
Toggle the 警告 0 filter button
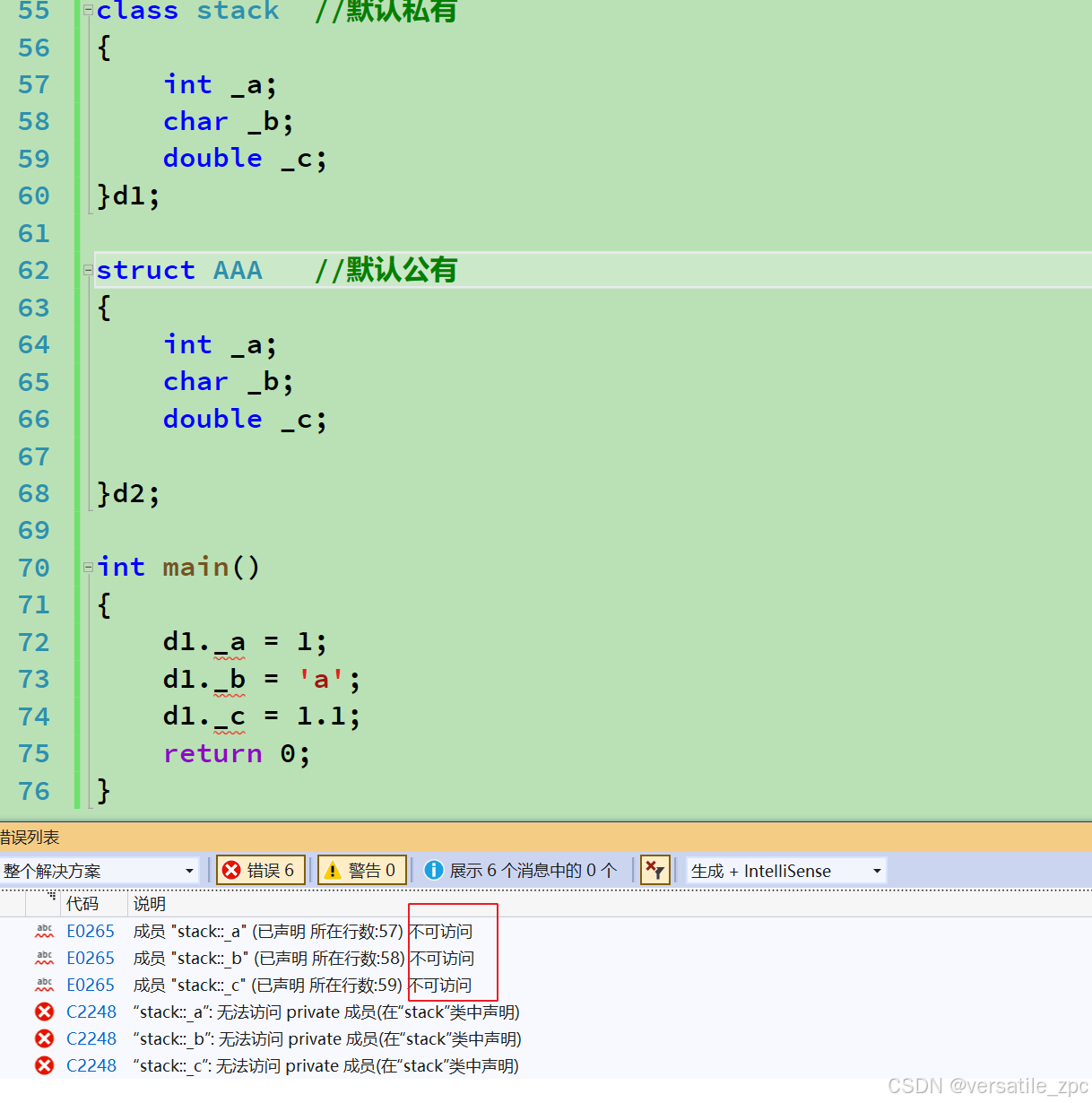coord(362,870)
